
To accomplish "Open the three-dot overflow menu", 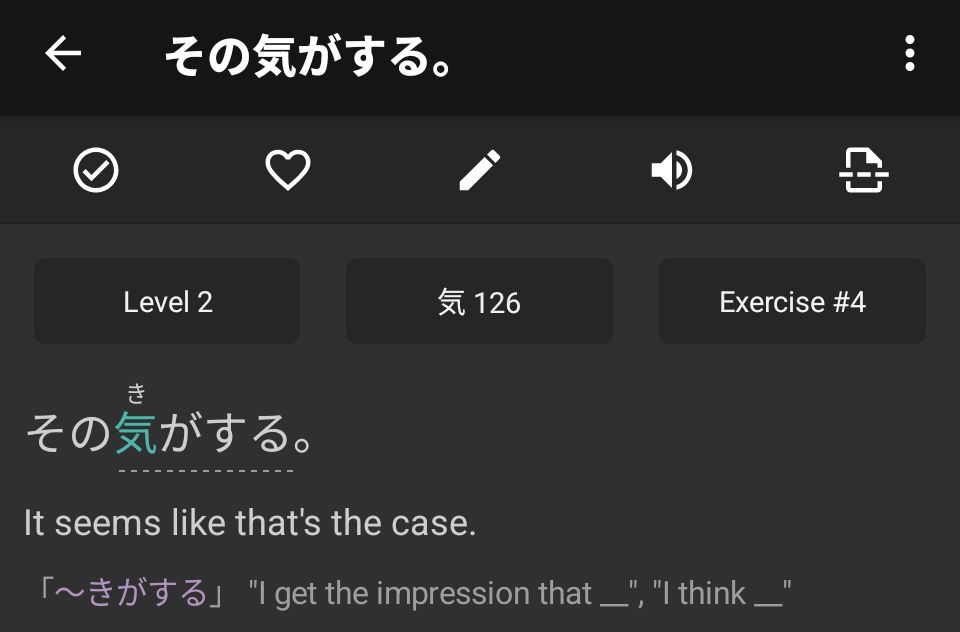I will click(909, 54).
